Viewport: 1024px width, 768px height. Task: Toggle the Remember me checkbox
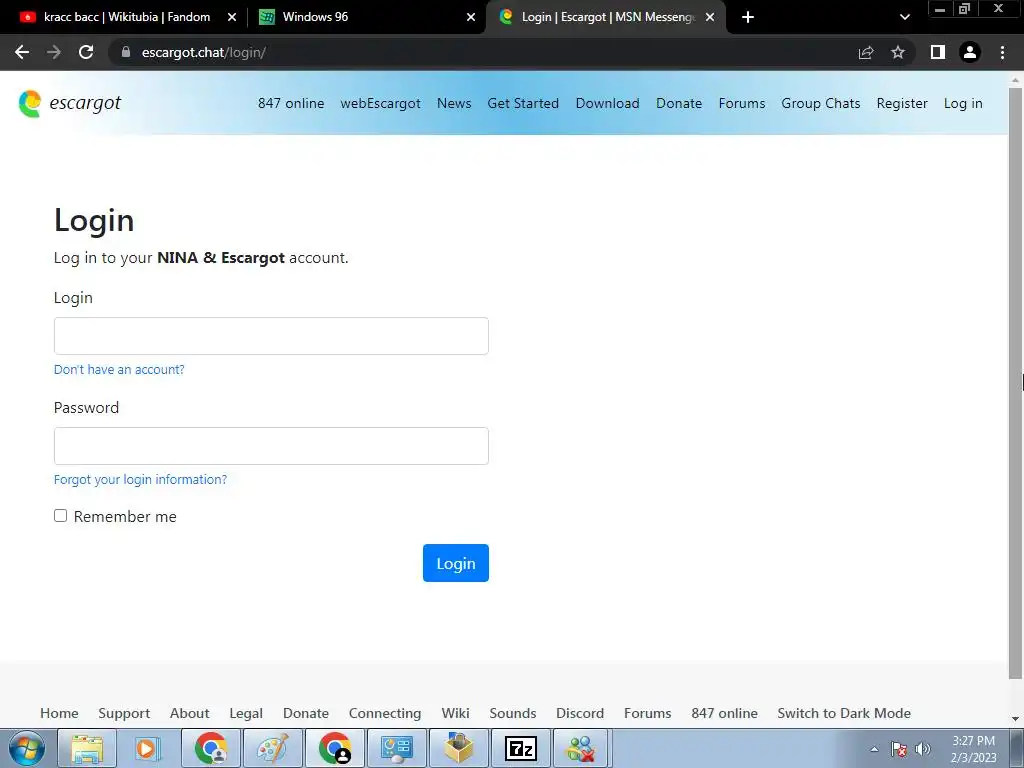pyautogui.click(x=61, y=516)
